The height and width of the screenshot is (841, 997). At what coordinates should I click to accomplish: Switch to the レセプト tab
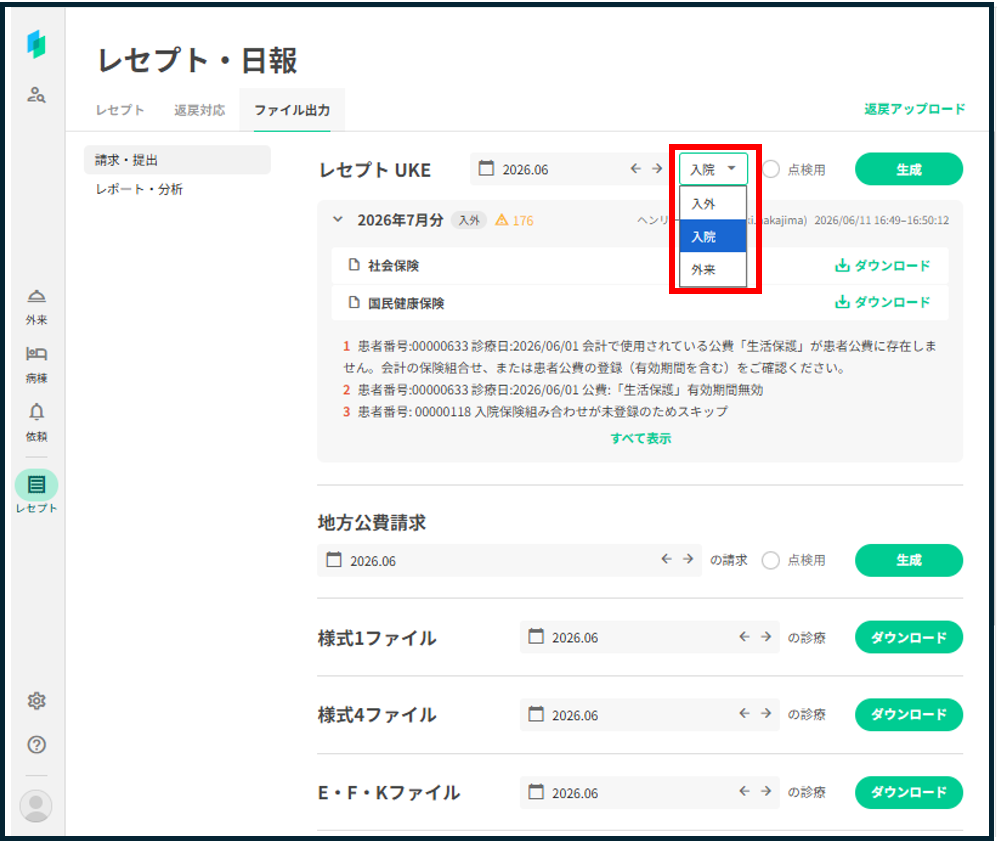pos(120,110)
